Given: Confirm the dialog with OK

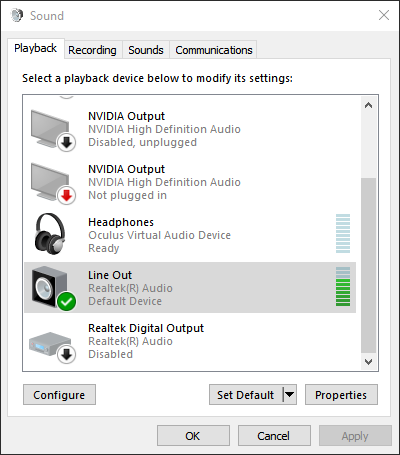Looking at the screenshot, I should pyautogui.click(x=193, y=436).
